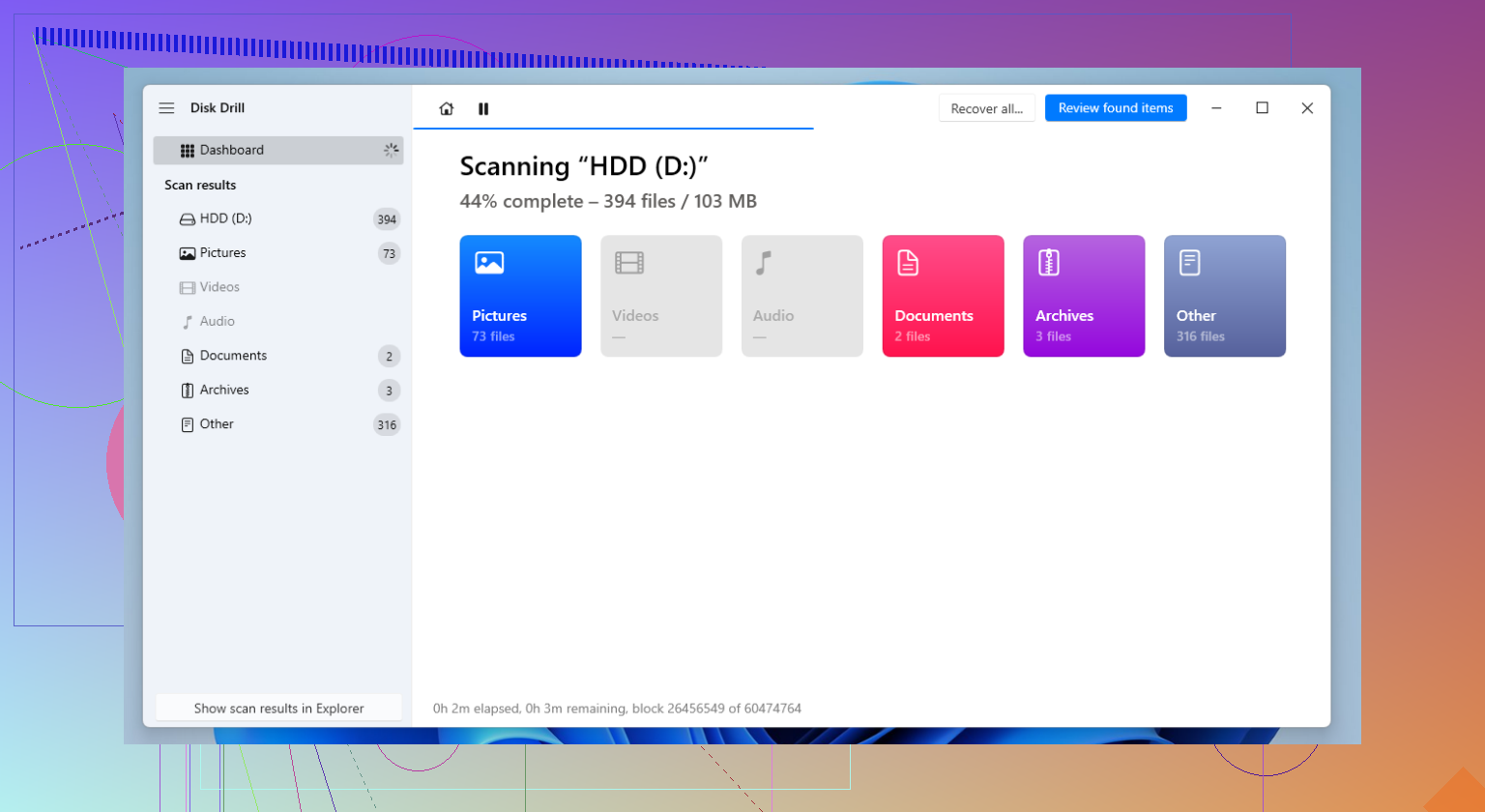Open the blue Pictures 73 files card
Viewport: 1485px width, 812px height.
520,296
